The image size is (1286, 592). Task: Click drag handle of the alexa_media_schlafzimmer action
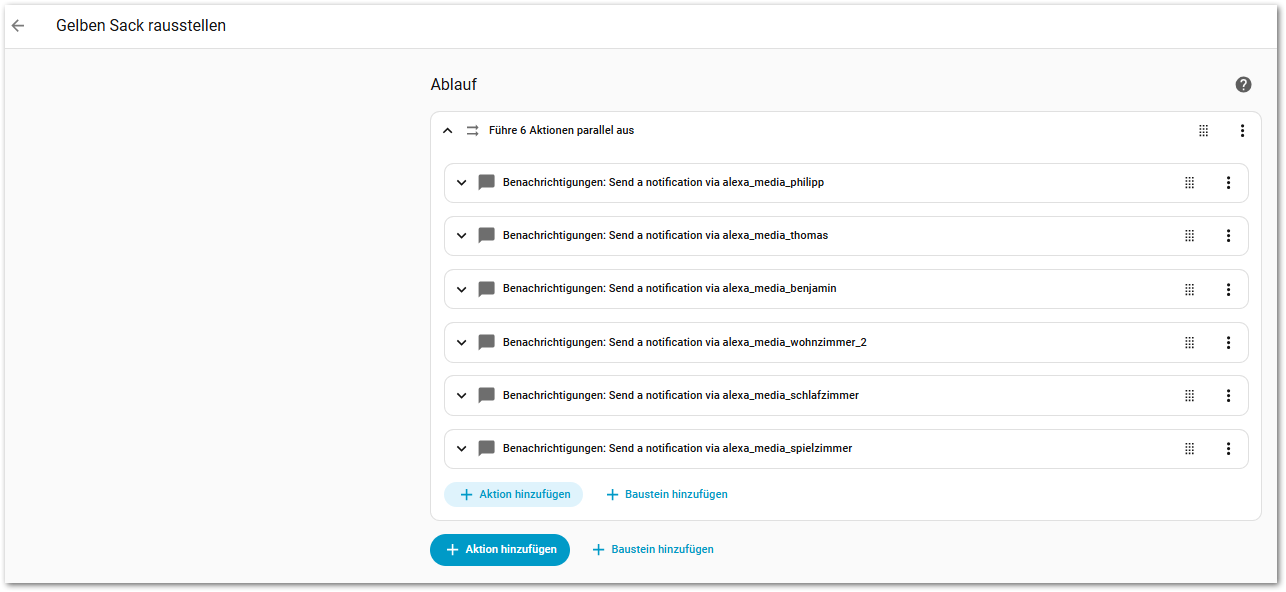(1189, 396)
